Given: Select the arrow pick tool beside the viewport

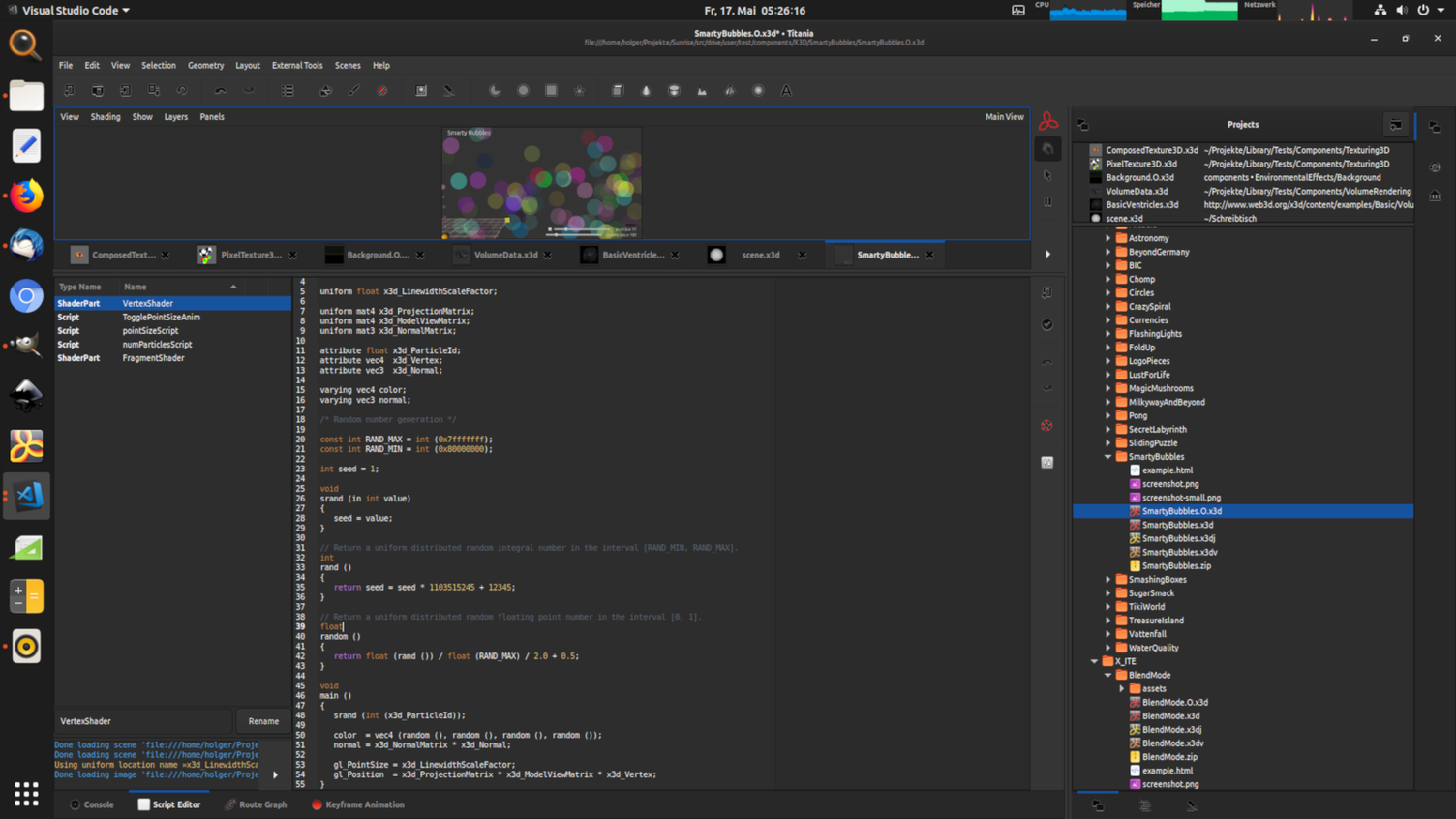Looking at the screenshot, I should 1046,175.
